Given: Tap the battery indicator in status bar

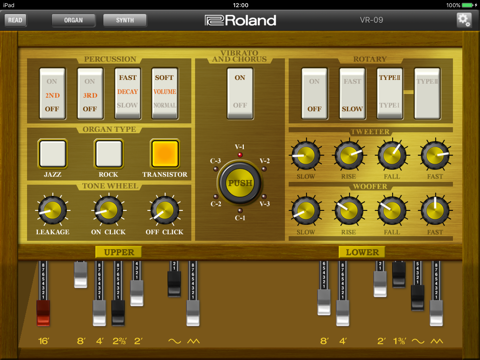Looking at the screenshot, I should [468, 5].
